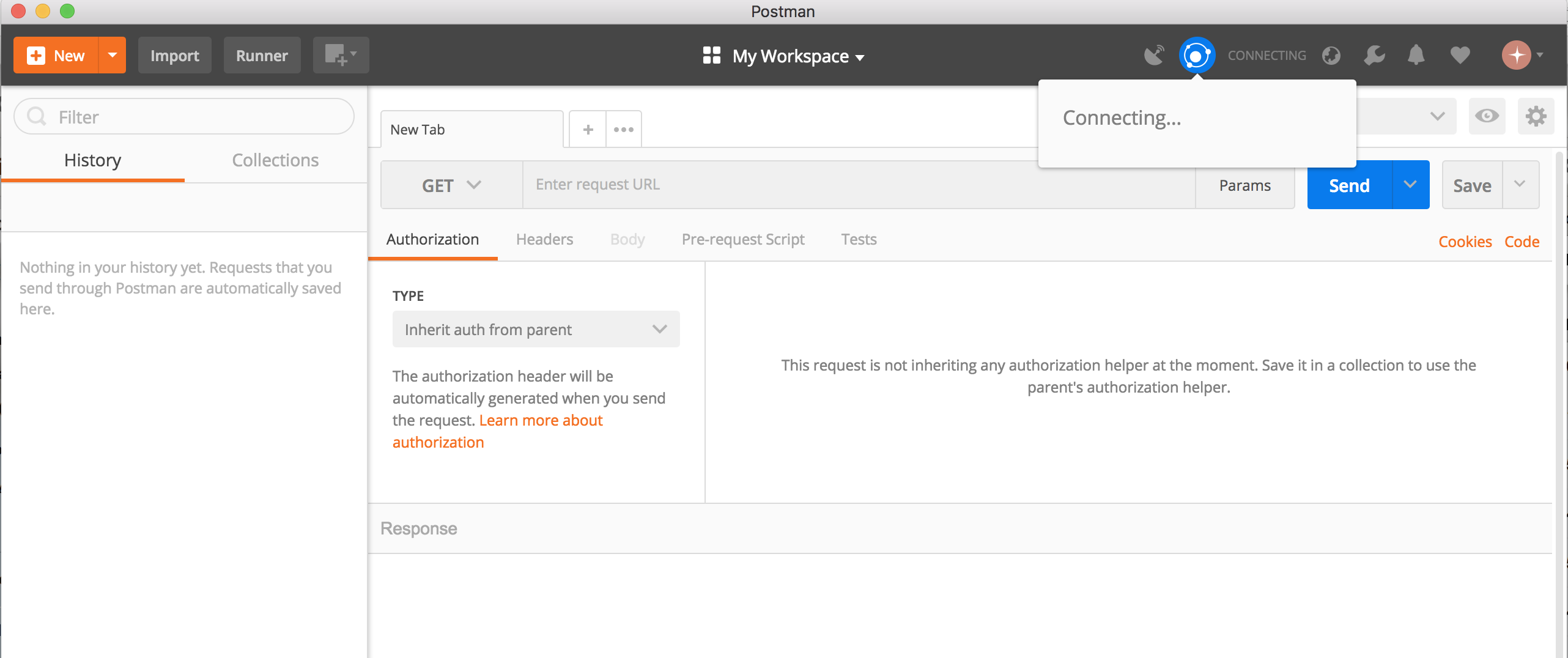
Task: Click the blue sync status icon
Action: pos(1197,56)
